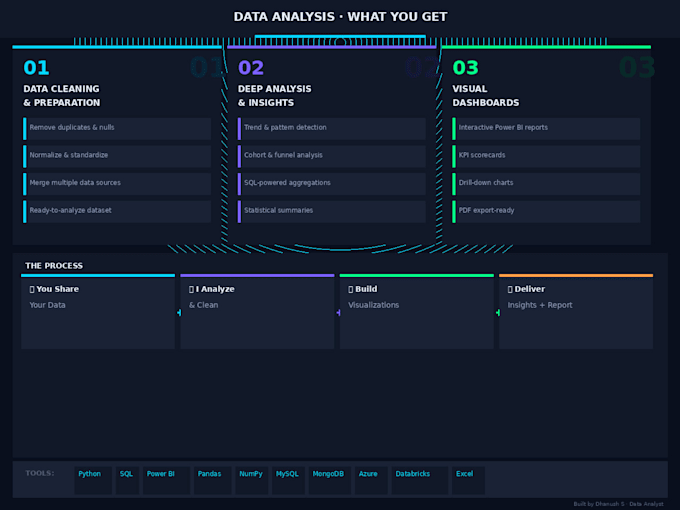Select the "Deep Analysis & Insights" heading
Screen dimensions: 680x510
(x=275, y=95)
